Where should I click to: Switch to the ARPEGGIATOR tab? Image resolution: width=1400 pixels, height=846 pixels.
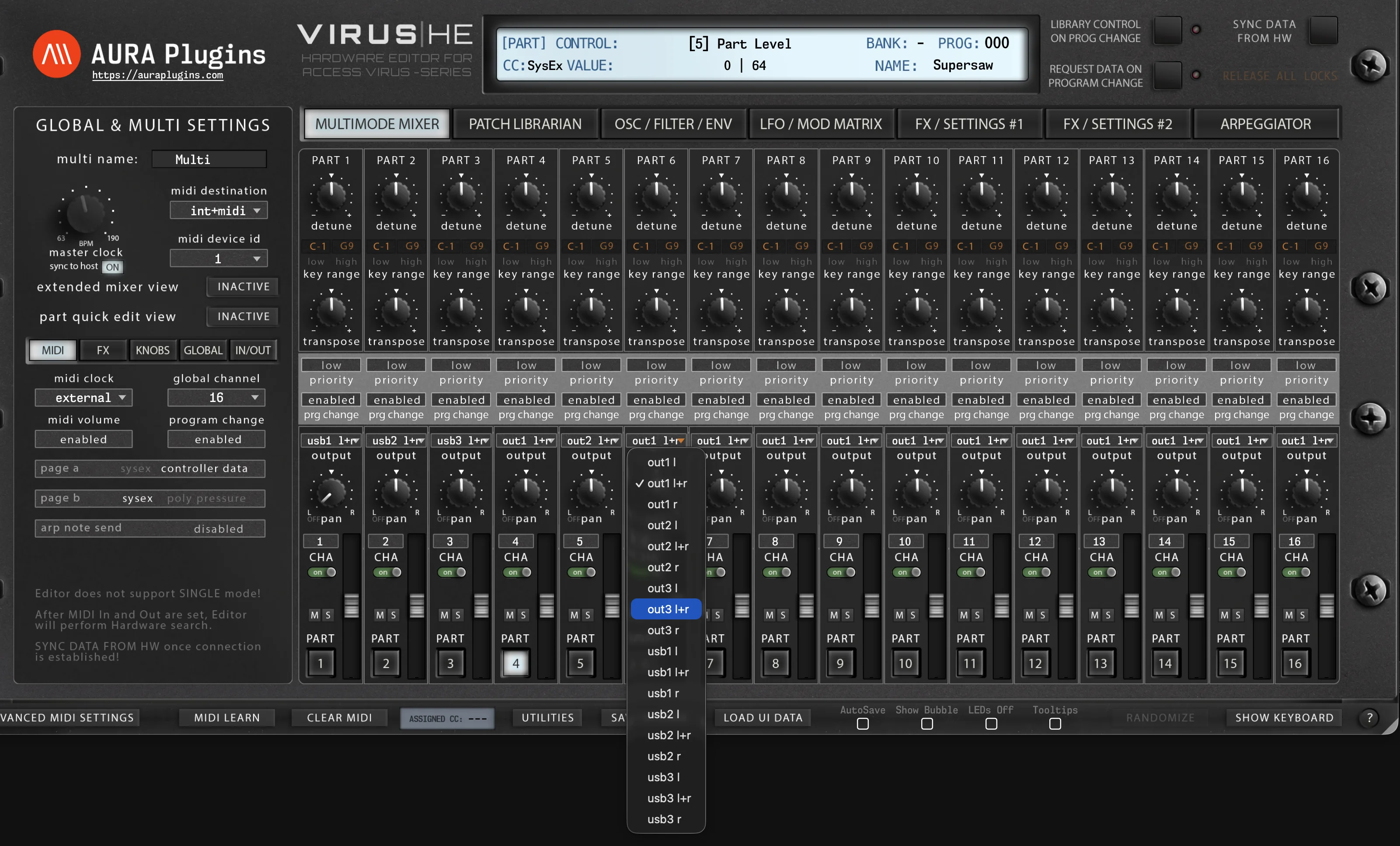(x=1265, y=124)
